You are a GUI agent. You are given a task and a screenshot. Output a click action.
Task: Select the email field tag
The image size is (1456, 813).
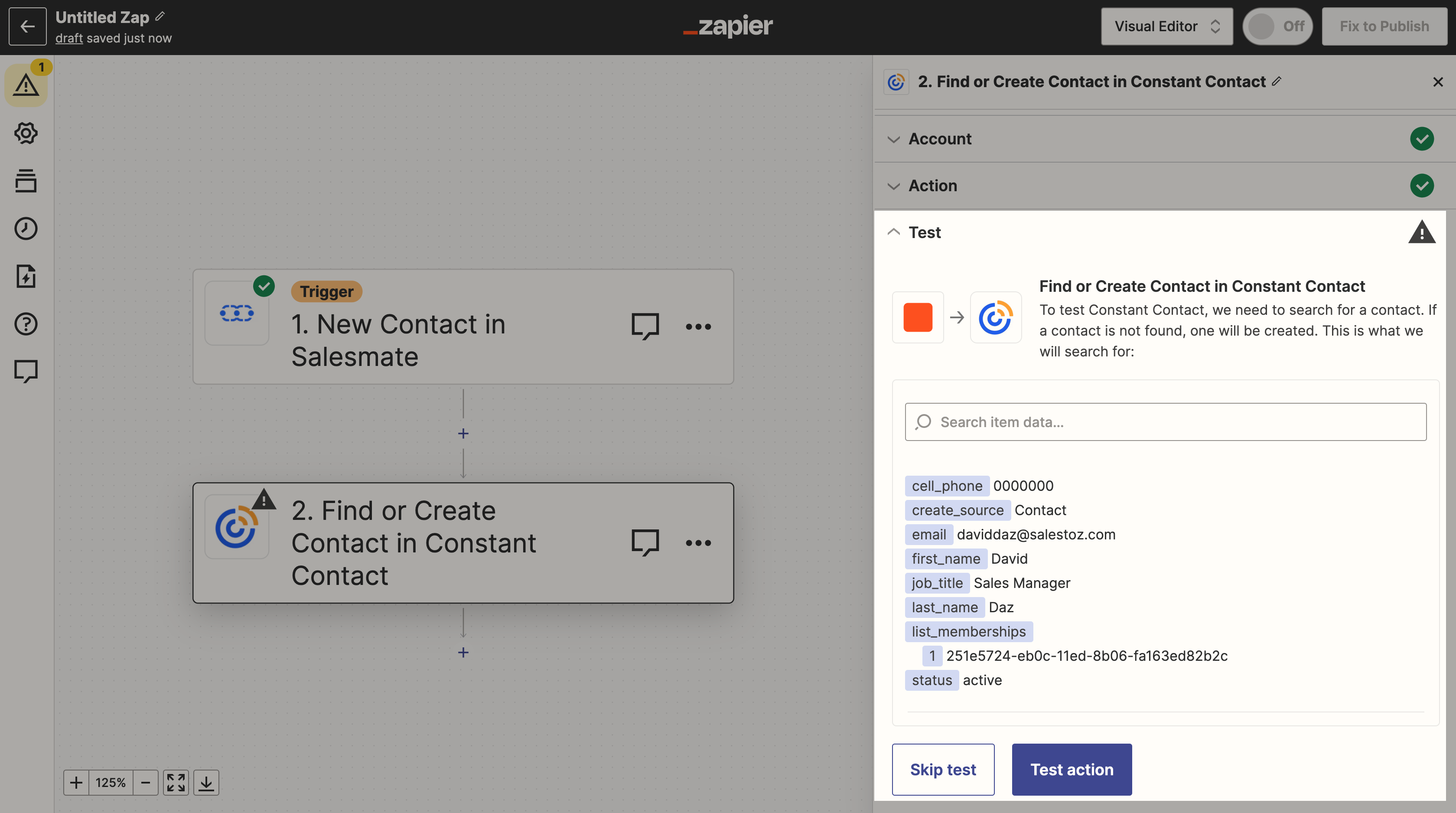928,534
